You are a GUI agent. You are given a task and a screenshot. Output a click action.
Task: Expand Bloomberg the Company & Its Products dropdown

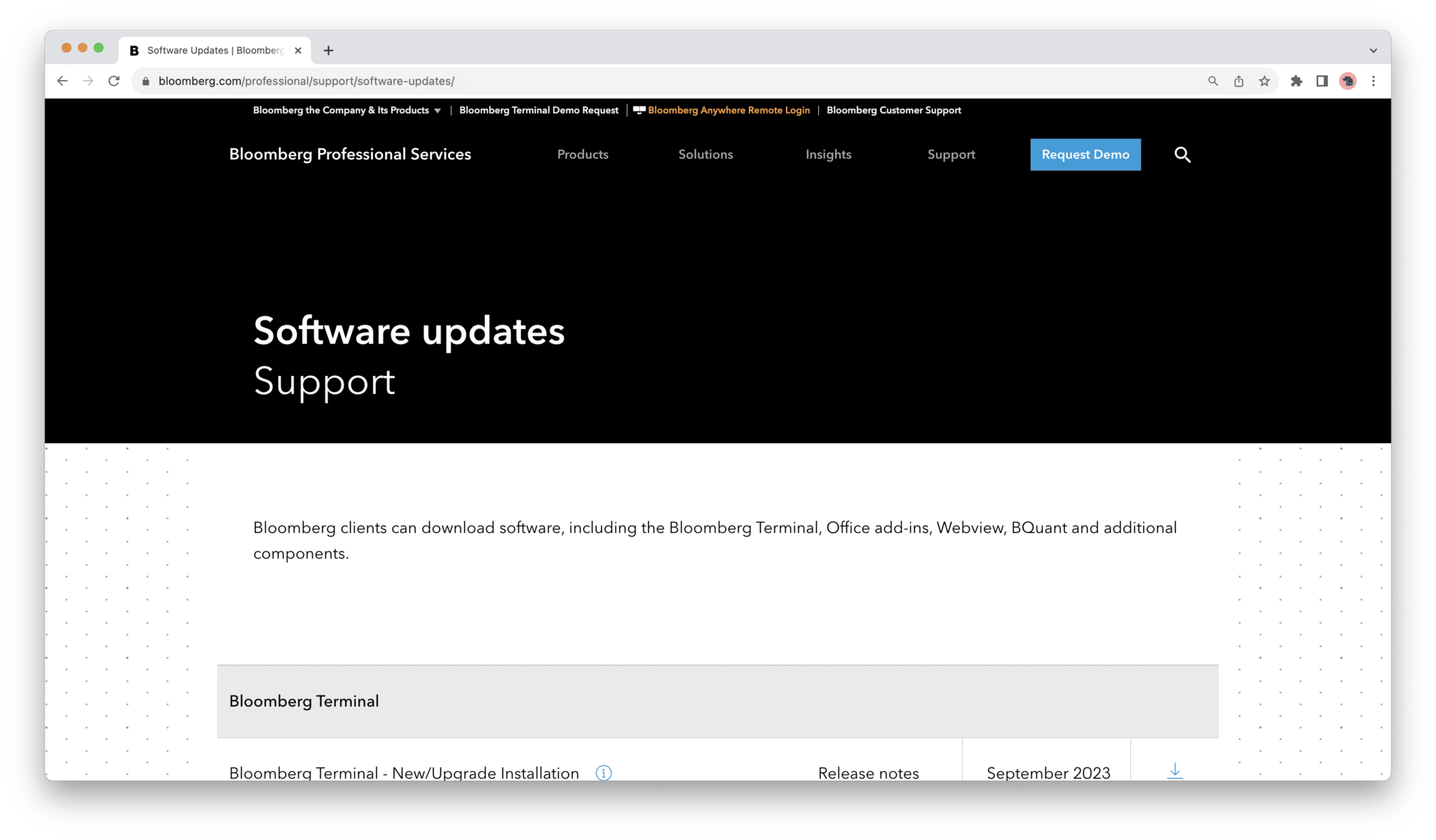[347, 110]
